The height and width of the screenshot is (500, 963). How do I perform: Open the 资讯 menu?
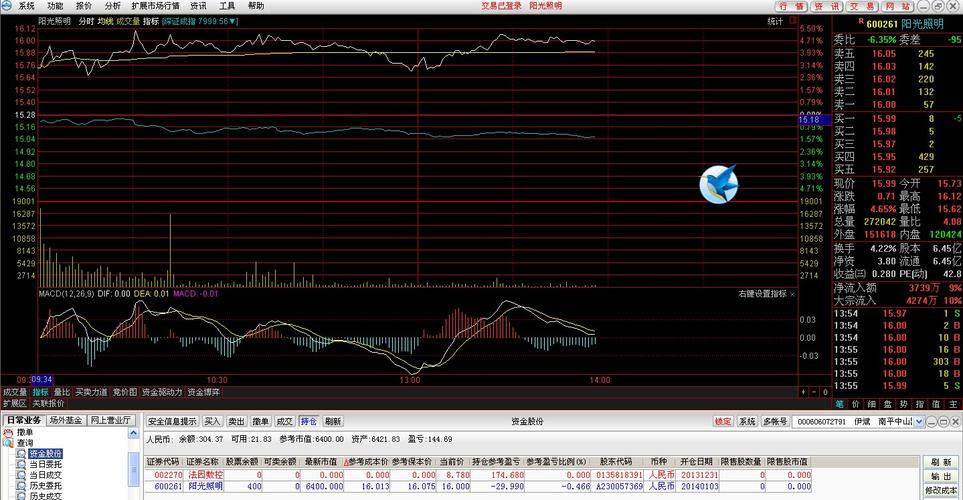pyautogui.click(x=198, y=6)
